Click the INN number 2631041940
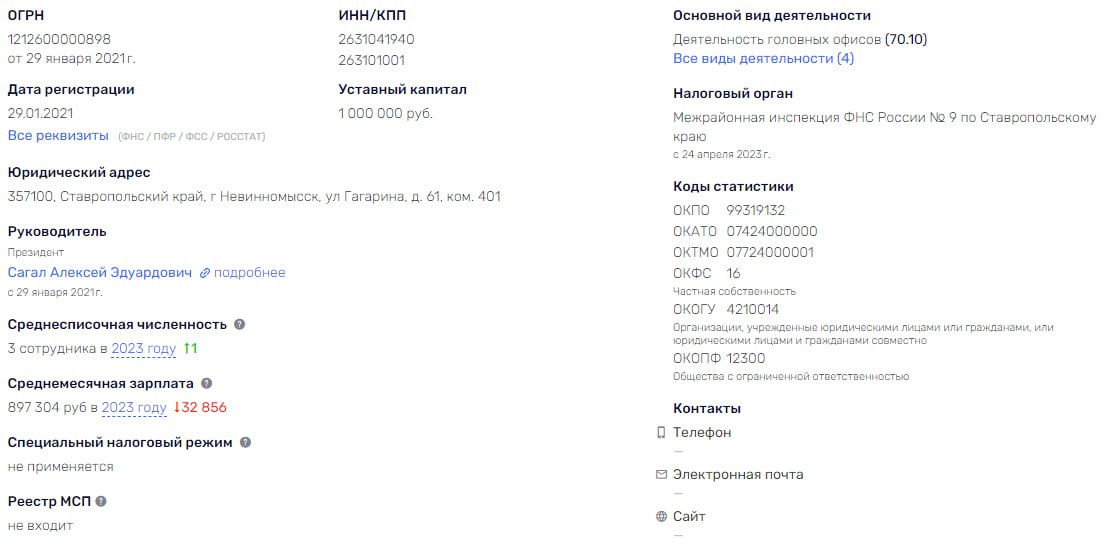Screen dimensions: 1109x554 tap(376, 40)
